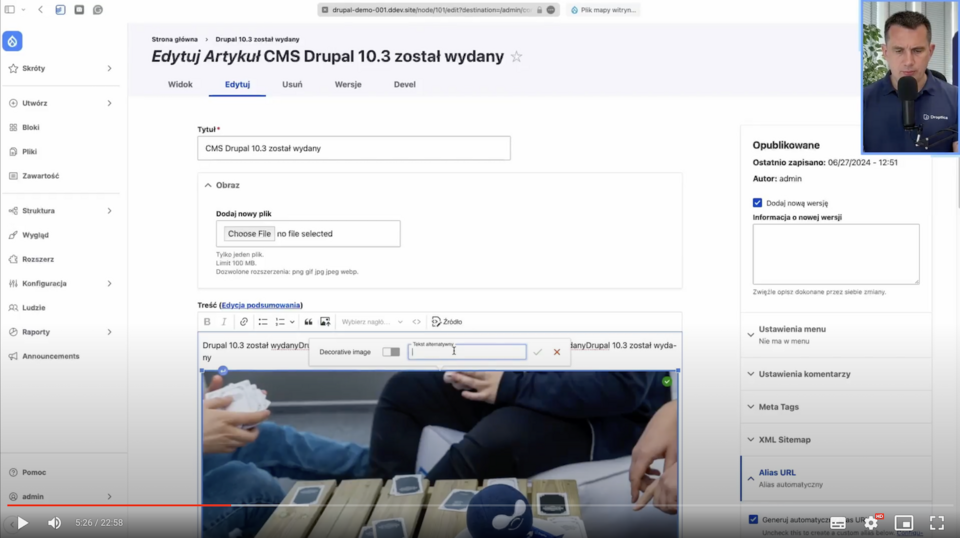Toggle video subtitles icon

click(838, 523)
